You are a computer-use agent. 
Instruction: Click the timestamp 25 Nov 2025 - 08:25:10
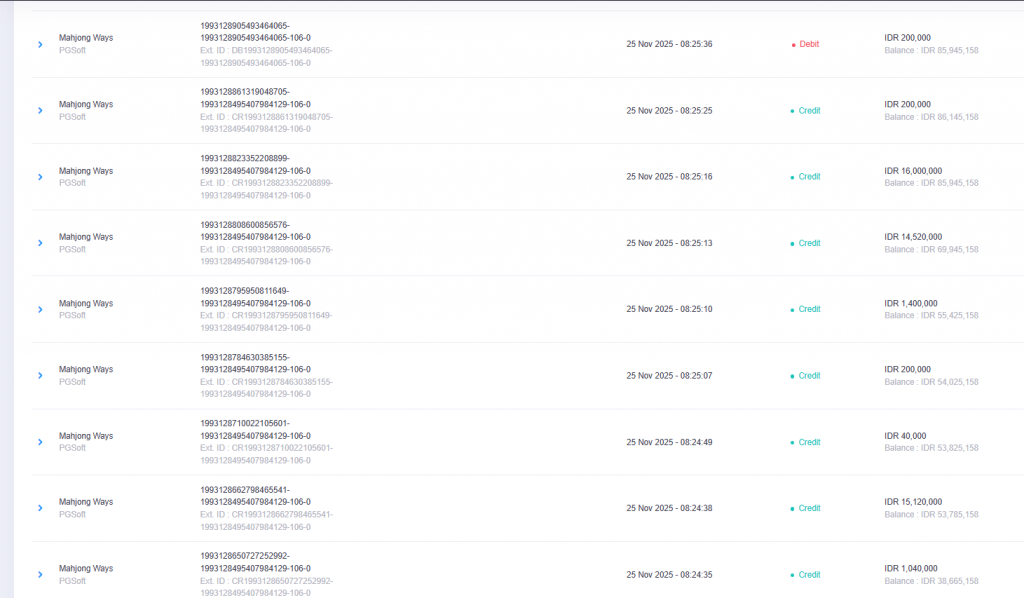click(x=669, y=310)
